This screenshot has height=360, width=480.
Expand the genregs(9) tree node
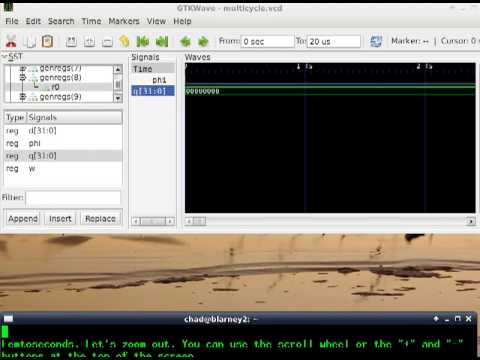23,97
